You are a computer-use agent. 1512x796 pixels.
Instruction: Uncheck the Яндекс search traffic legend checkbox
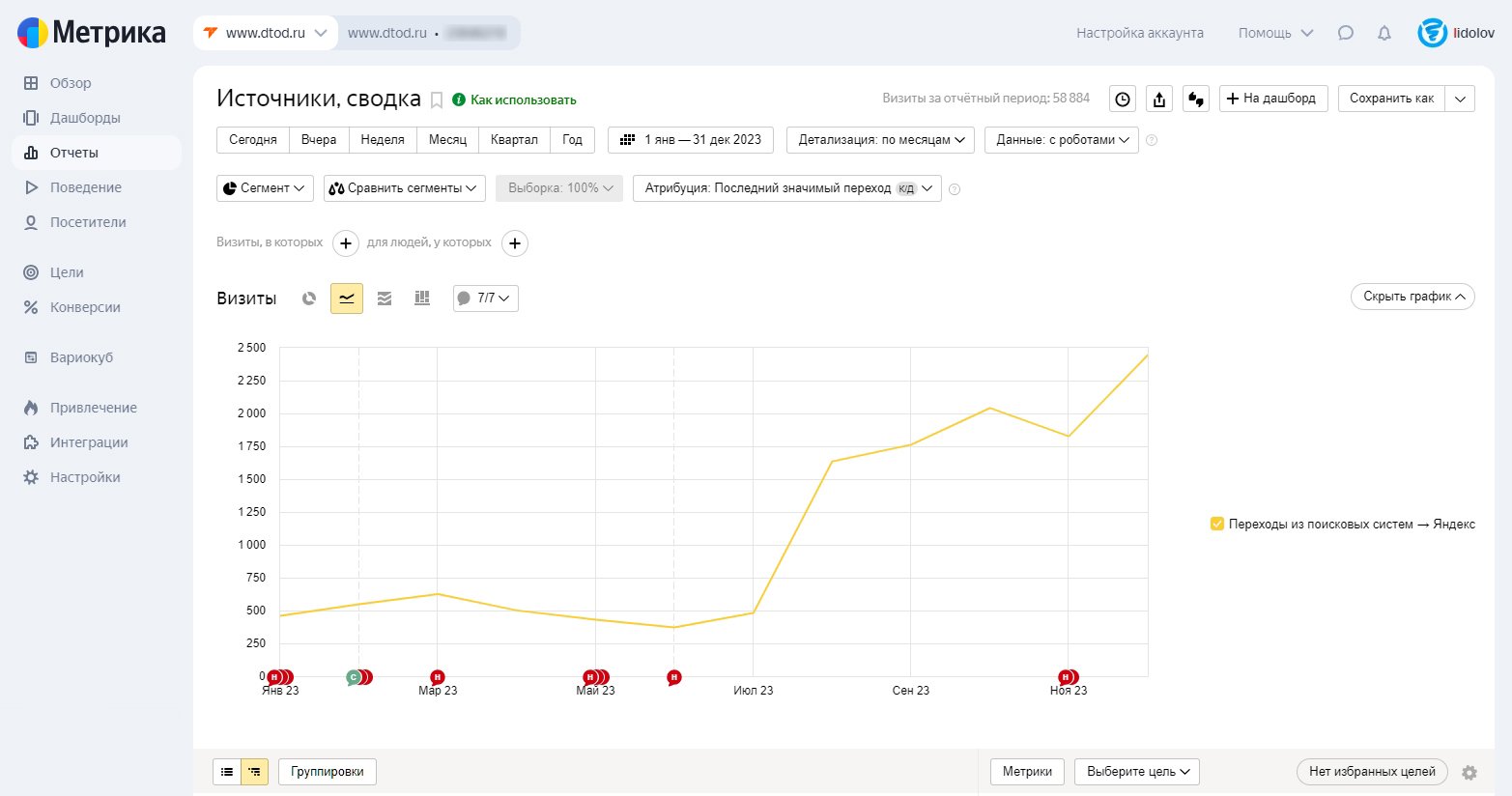point(1217,524)
